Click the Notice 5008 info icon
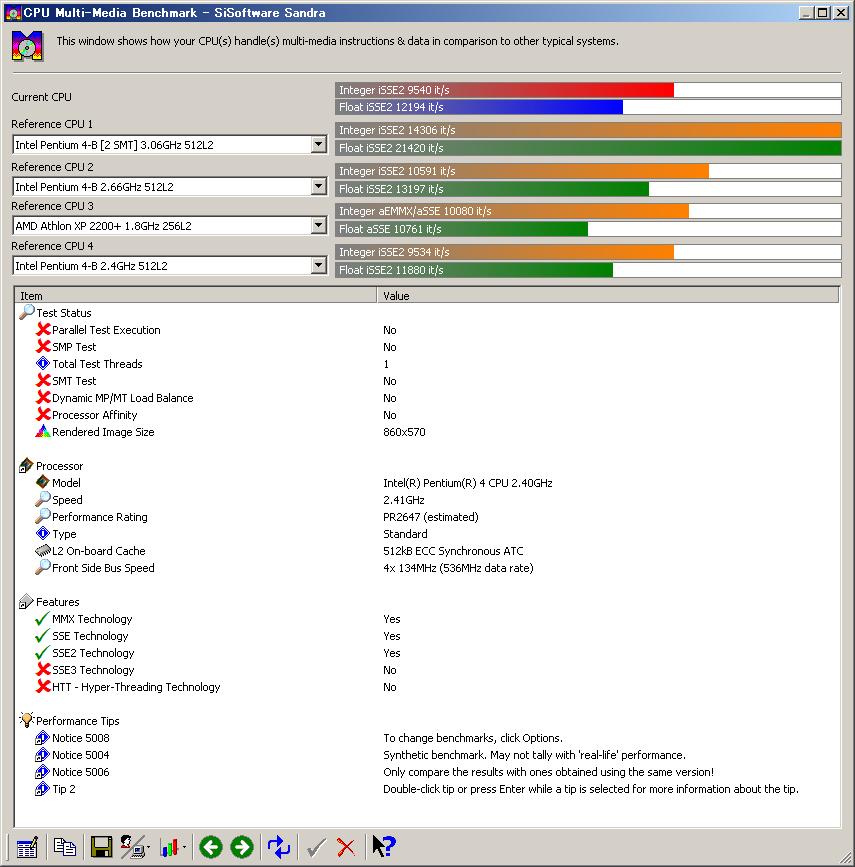Viewport: 855px width, 867px height. (x=43, y=738)
